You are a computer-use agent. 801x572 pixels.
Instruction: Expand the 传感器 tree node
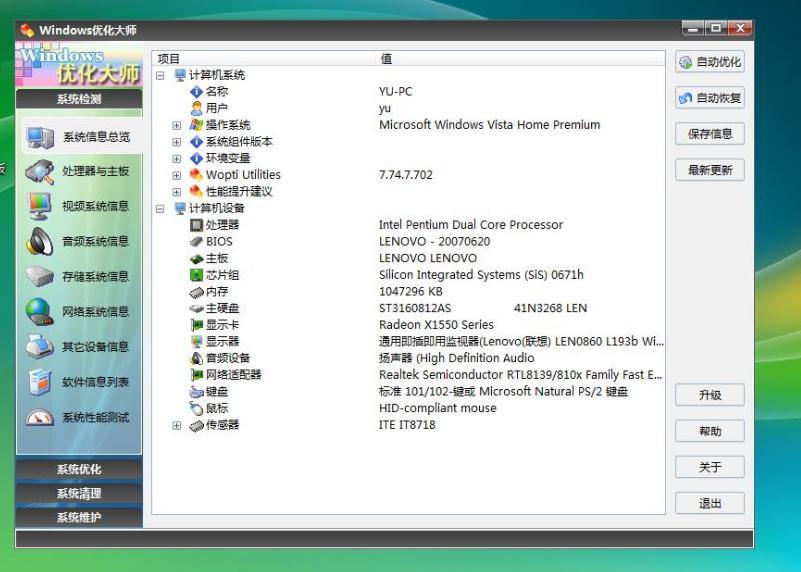(x=177, y=425)
